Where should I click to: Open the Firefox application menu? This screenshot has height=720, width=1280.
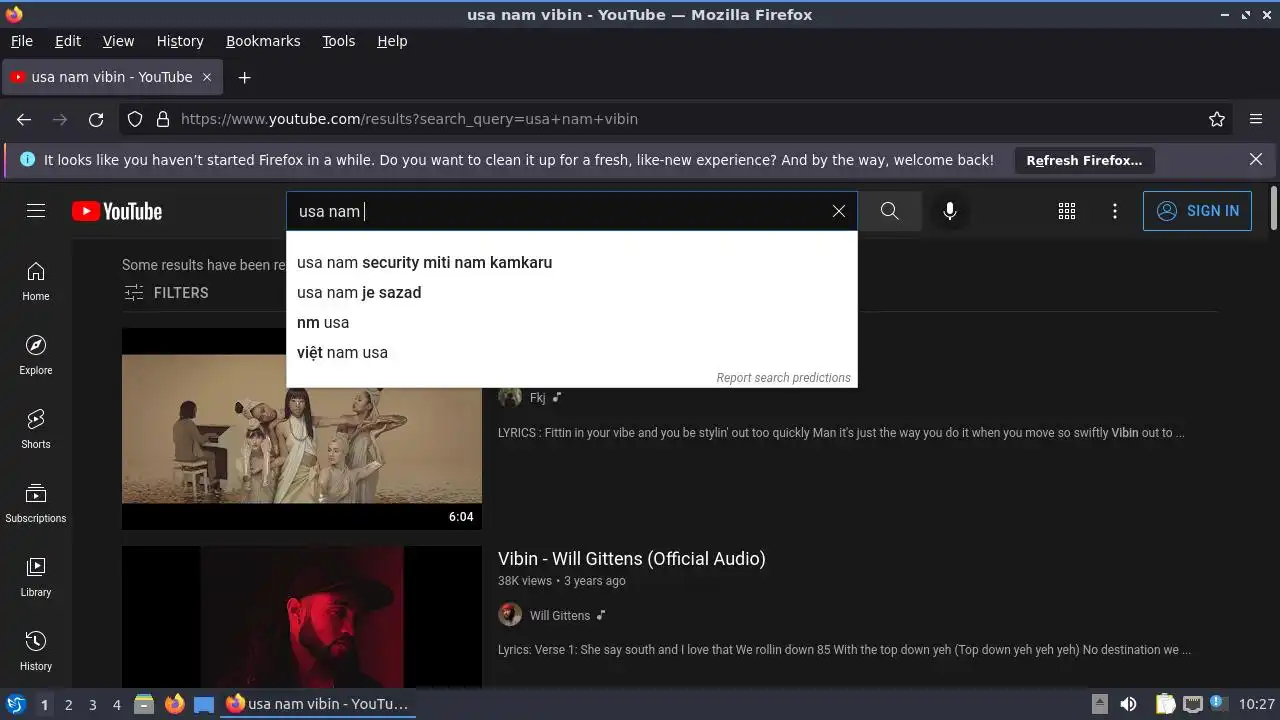point(1256,119)
